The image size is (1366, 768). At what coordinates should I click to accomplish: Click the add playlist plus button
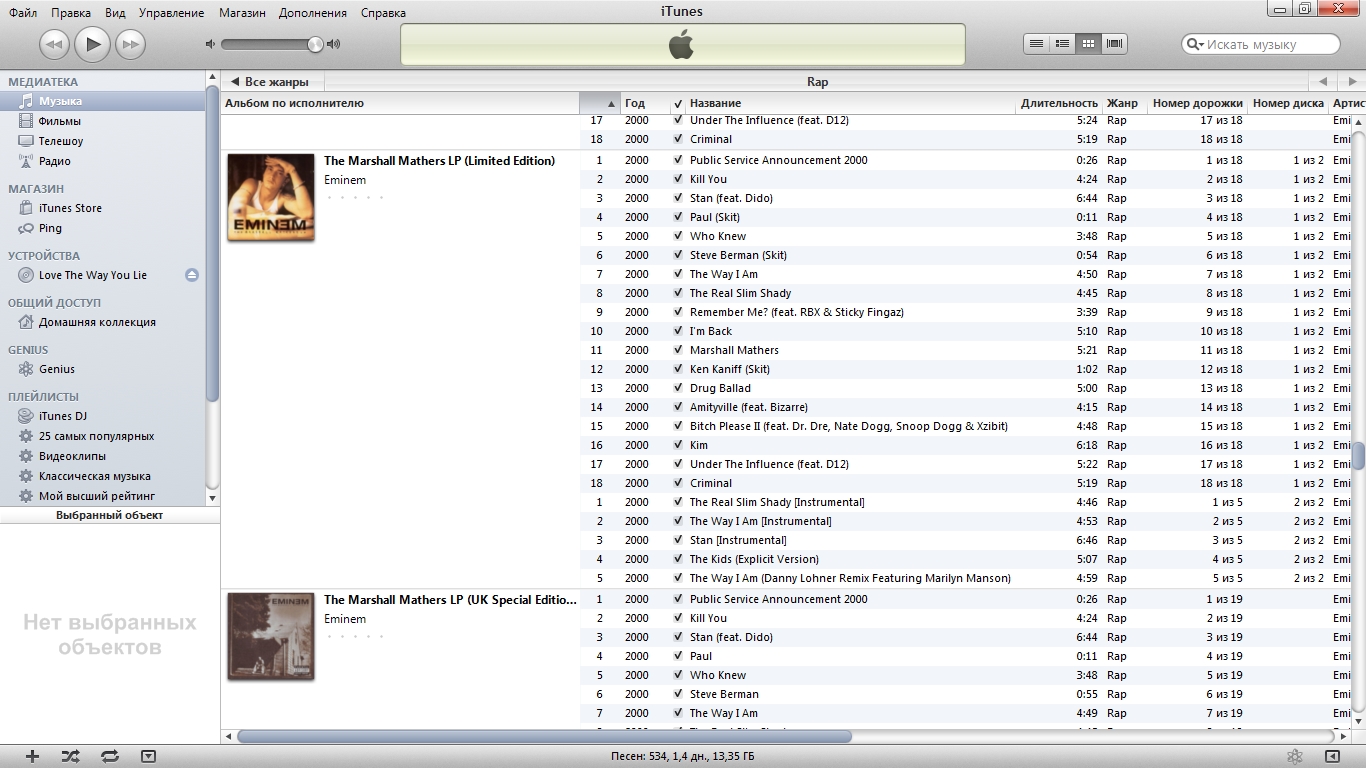pyautogui.click(x=32, y=757)
